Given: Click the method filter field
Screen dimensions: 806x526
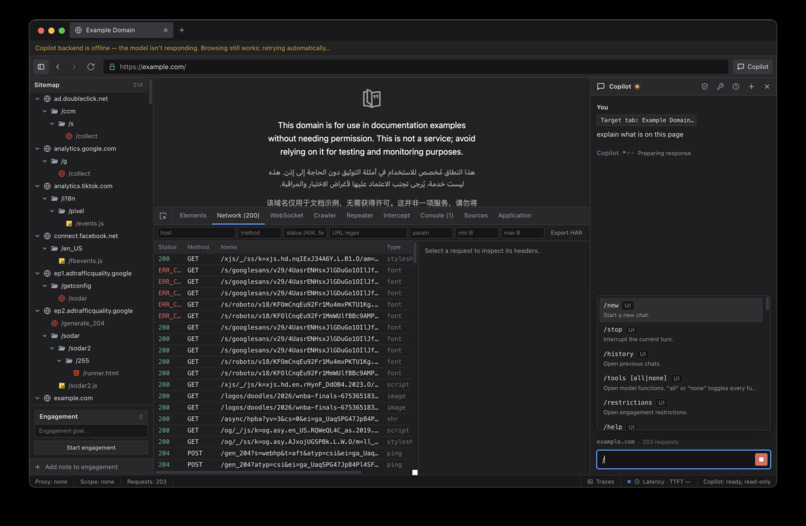Looking at the screenshot, I should click(x=260, y=233).
